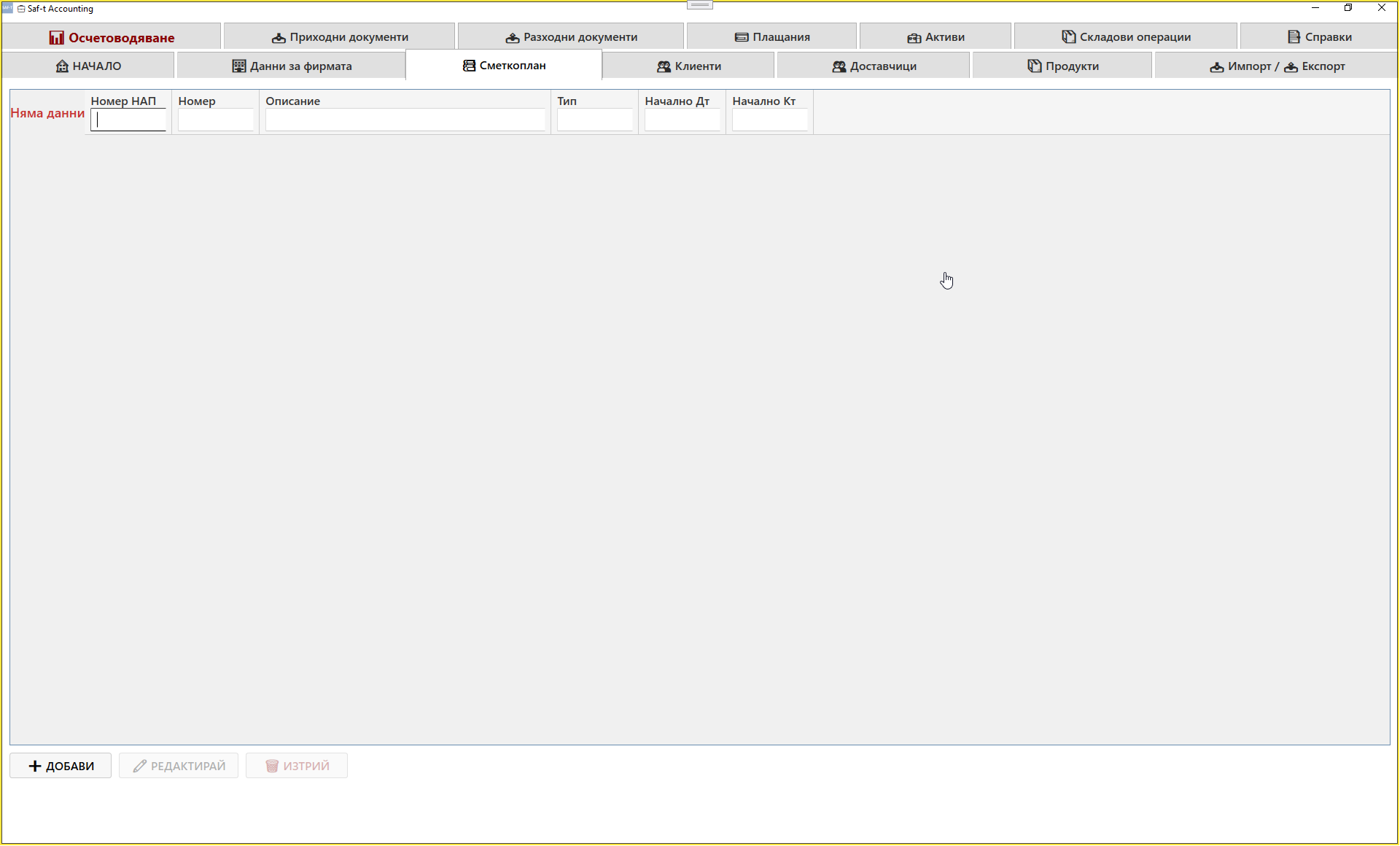Image resolution: width=1400 pixels, height=846 pixels.
Task: Click the Описание filter field
Action: pos(405,120)
